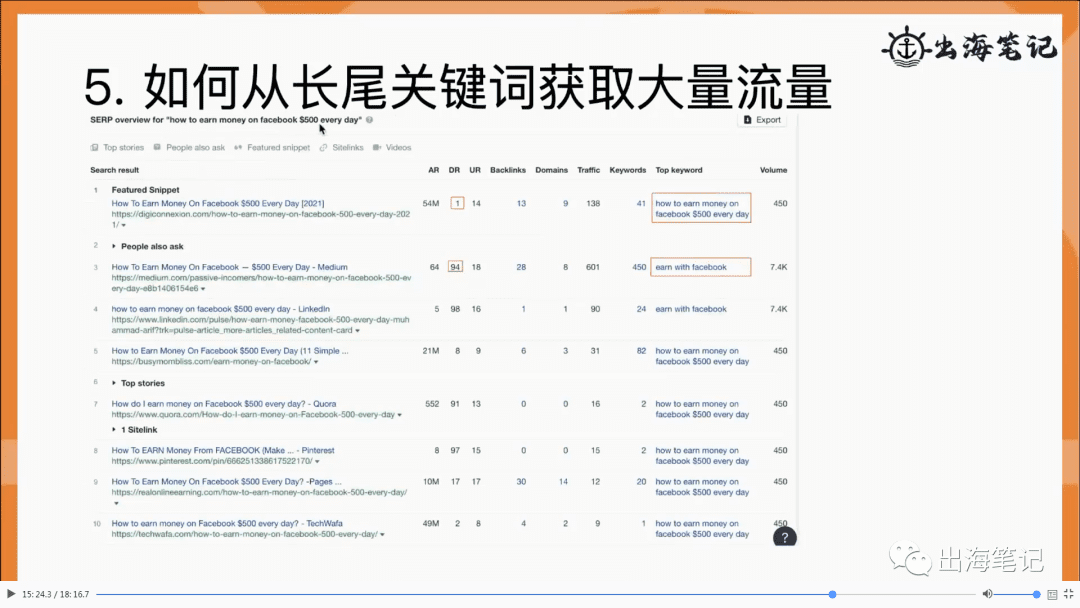Open dropdown arrow after medium.com URL
This screenshot has height=608, width=1080.
pyautogui.click(x=202, y=289)
